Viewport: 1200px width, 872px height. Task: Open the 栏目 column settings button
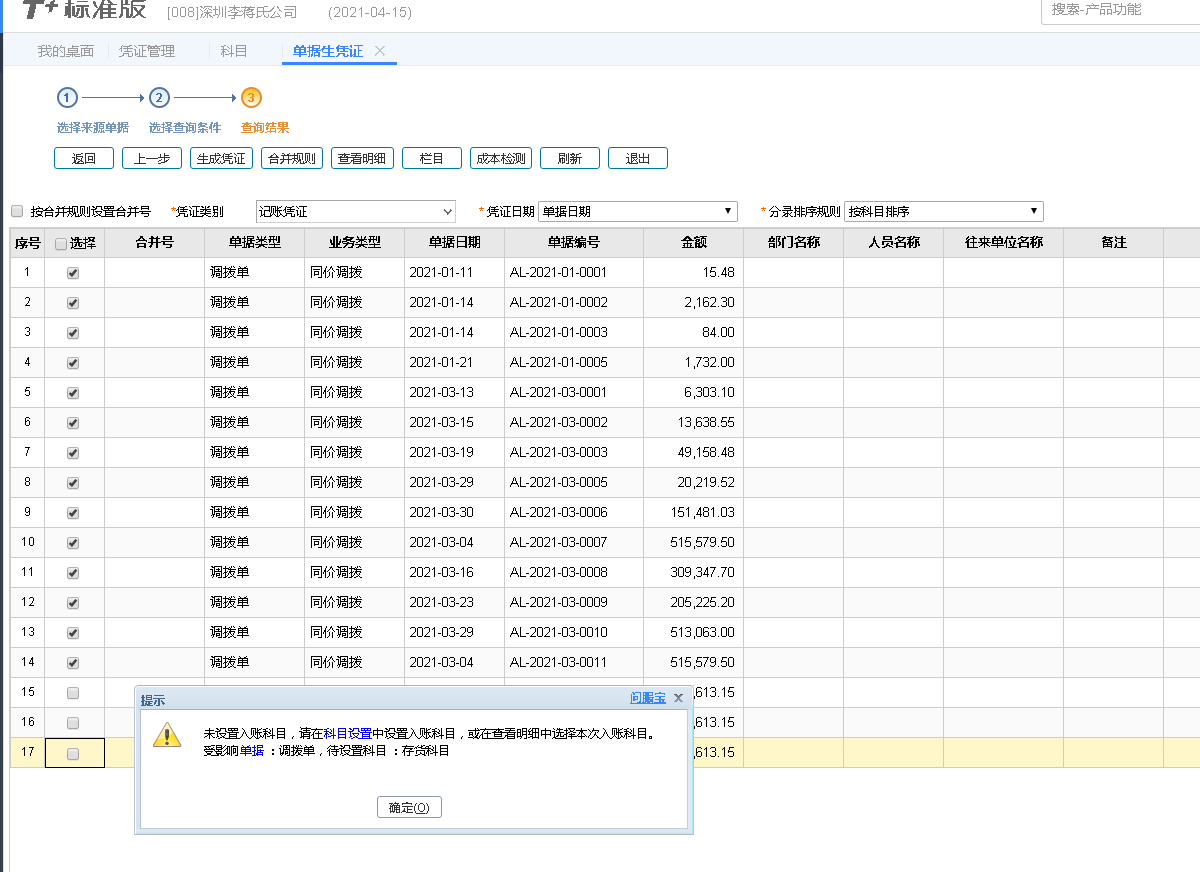(432, 158)
